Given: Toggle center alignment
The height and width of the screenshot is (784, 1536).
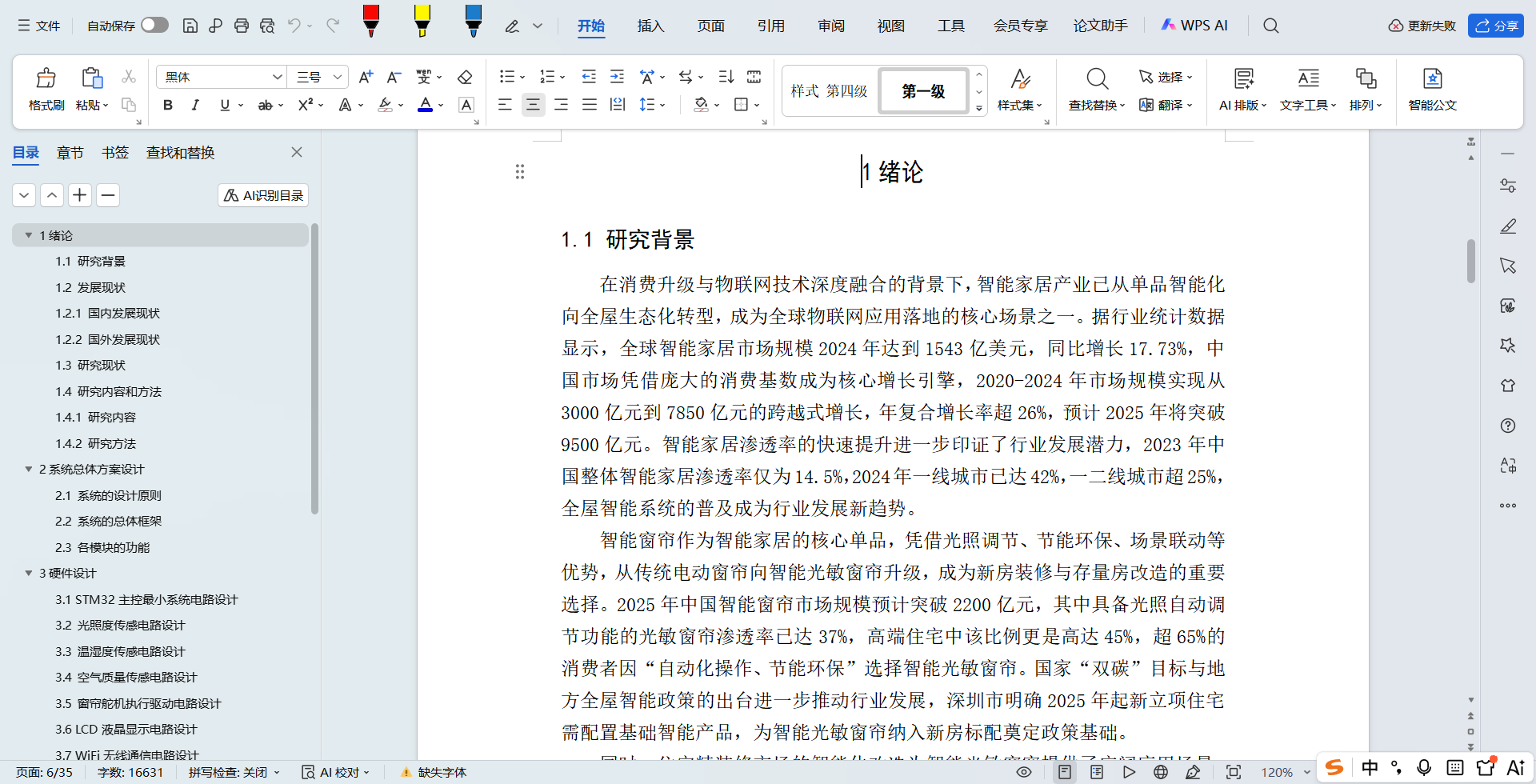Looking at the screenshot, I should (533, 105).
